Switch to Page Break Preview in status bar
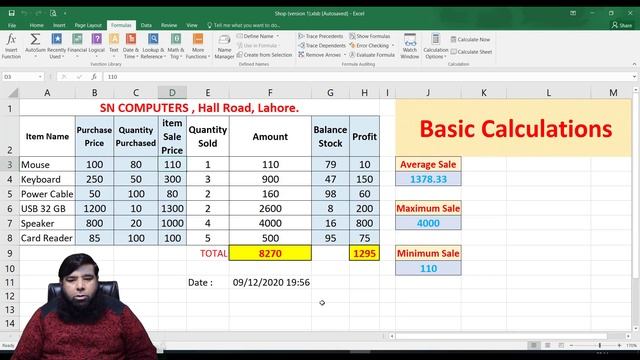Image resolution: width=640 pixels, height=360 pixels. 561,346
